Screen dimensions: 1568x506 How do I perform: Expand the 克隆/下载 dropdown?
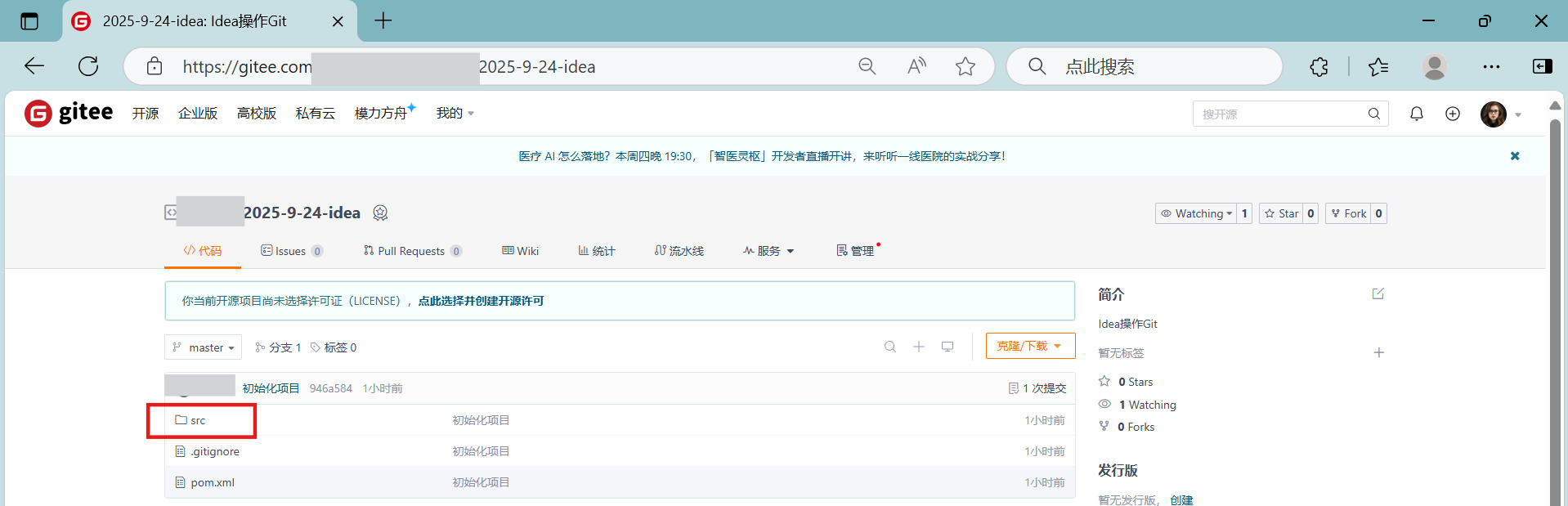[1030, 347]
